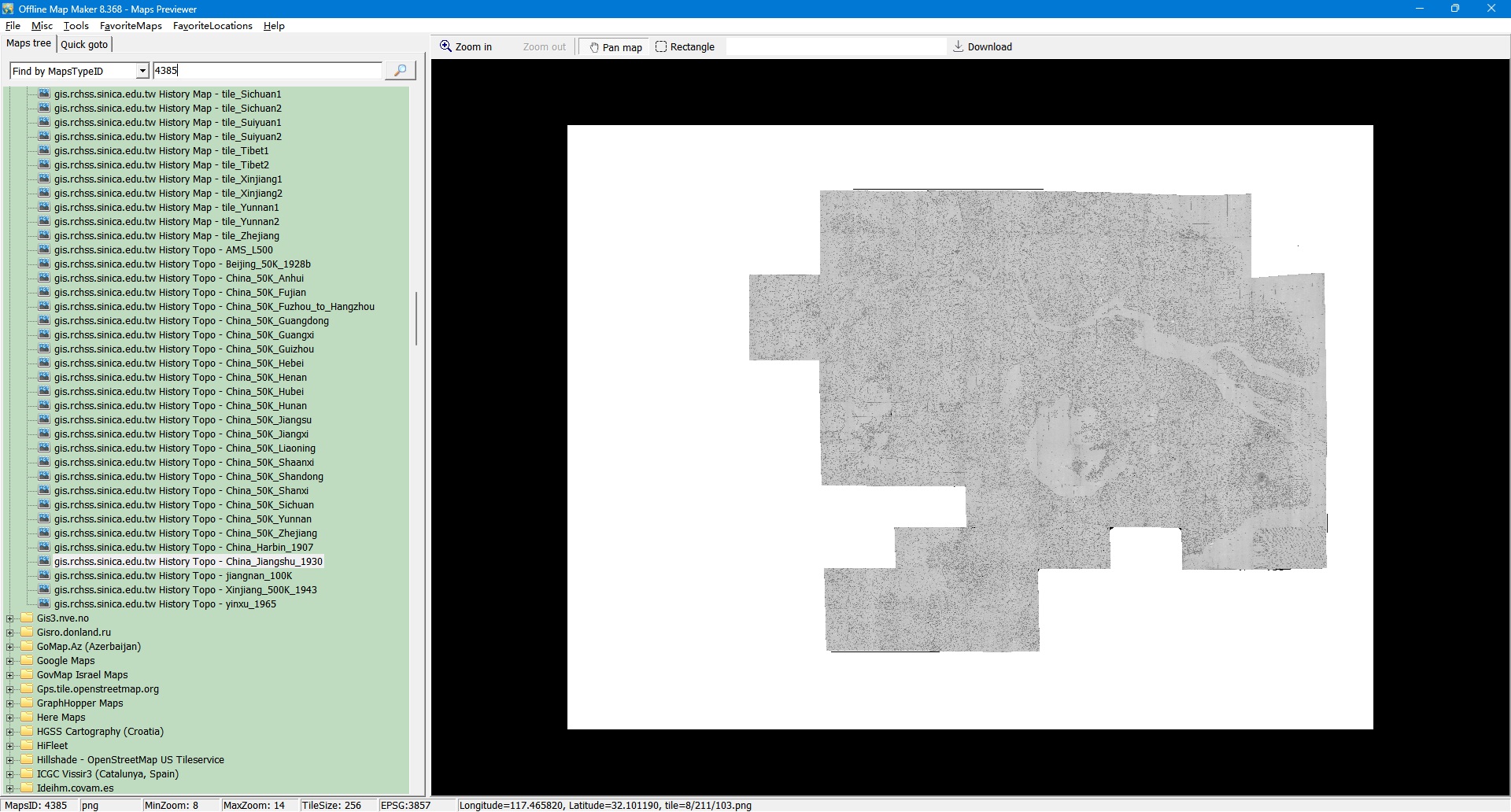Image resolution: width=1511 pixels, height=812 pixels.
Task: Select the Xinjiang_500K_1943 topo map
Action: coord(186,590)
